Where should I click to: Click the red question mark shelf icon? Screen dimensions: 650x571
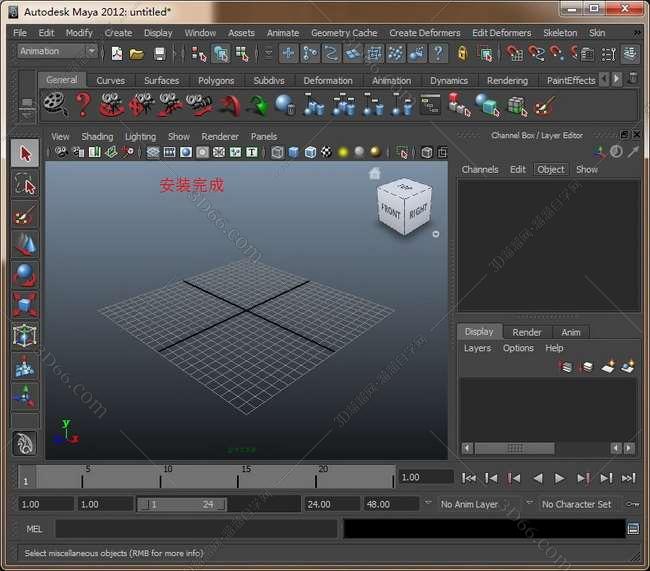(83, 105)
